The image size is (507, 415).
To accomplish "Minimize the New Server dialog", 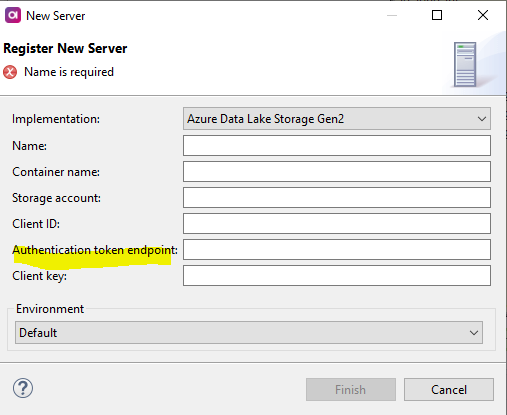I will (392, 15).
